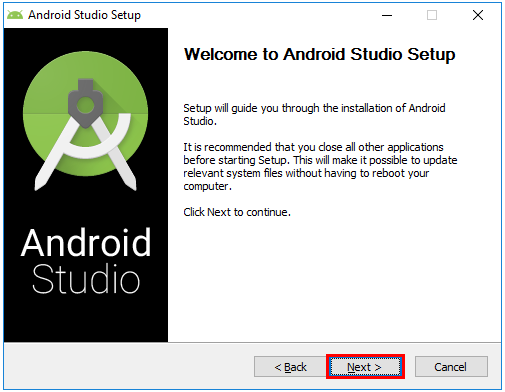505x392 pixels.
Task: Go back using the < Back button
Action: (x=290, y=367)
